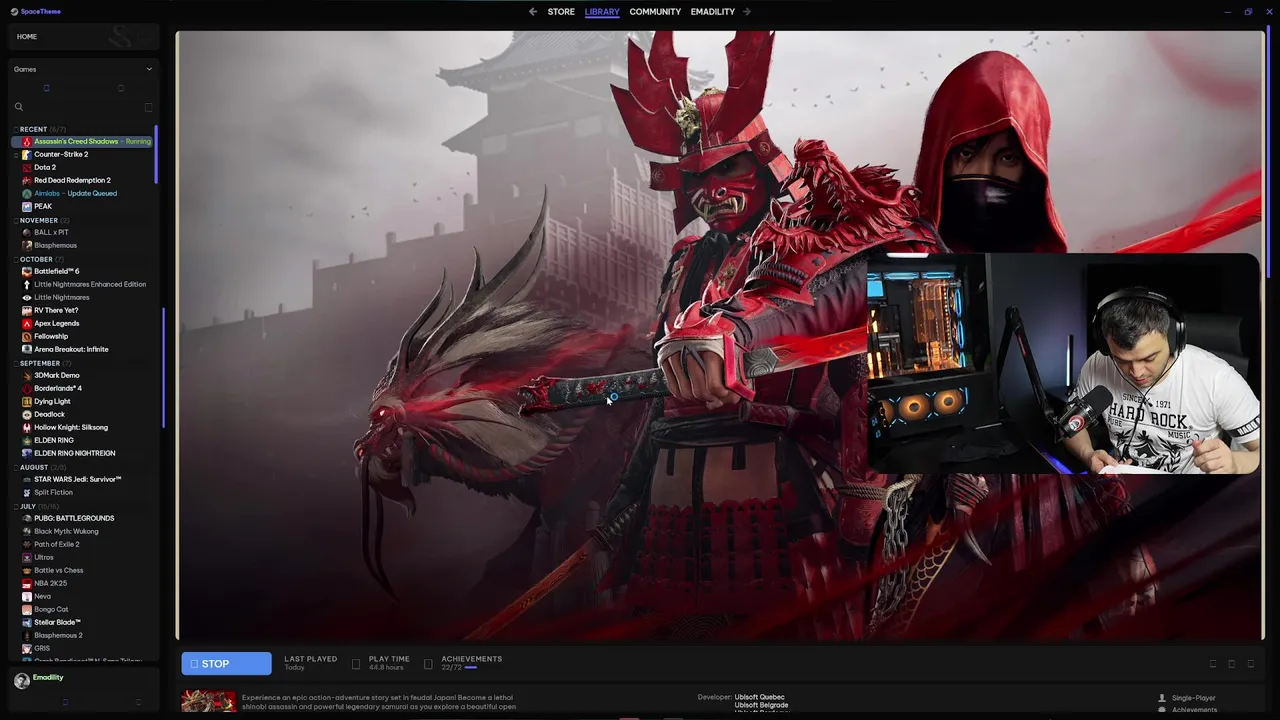The width and height of the screenshot is (1280, 720).
Task: Click Single-Player feature link
Action: [x=1194, y=698]
